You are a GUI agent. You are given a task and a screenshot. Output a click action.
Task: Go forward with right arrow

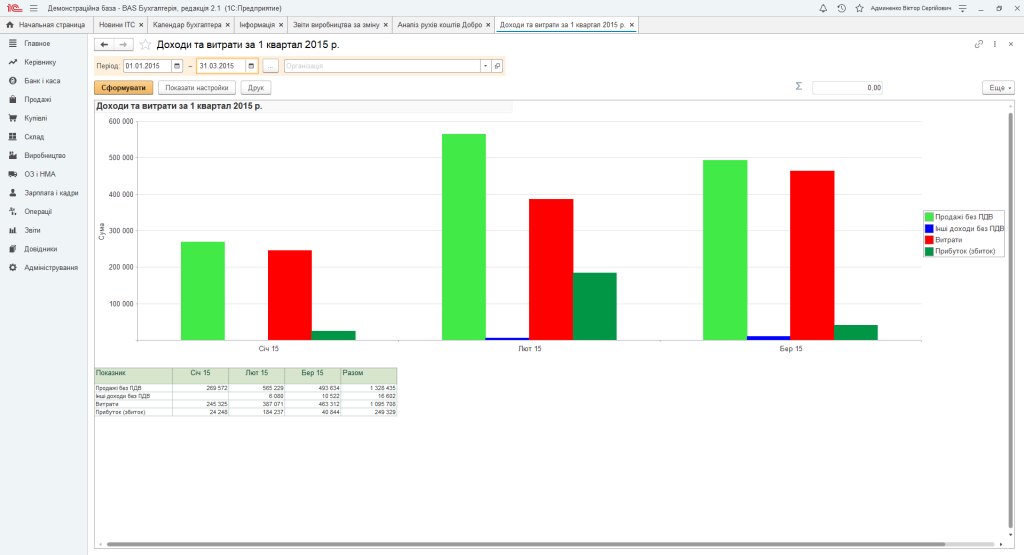tap(123, 44)
